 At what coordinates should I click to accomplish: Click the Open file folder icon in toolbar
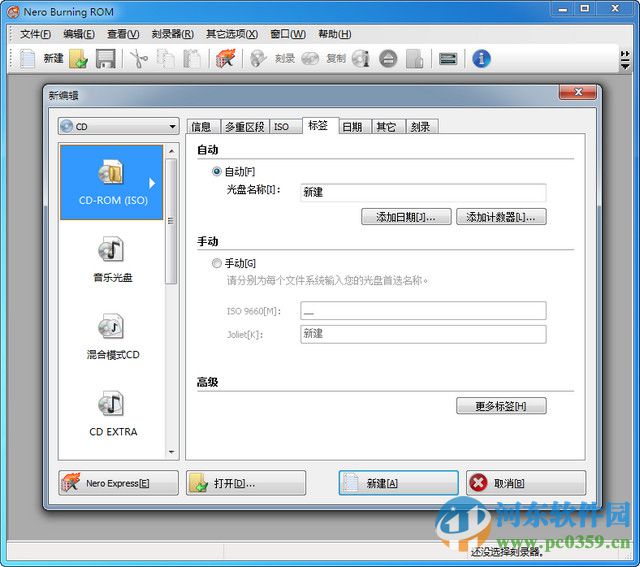pyautogui.click(x=78, y=59)
